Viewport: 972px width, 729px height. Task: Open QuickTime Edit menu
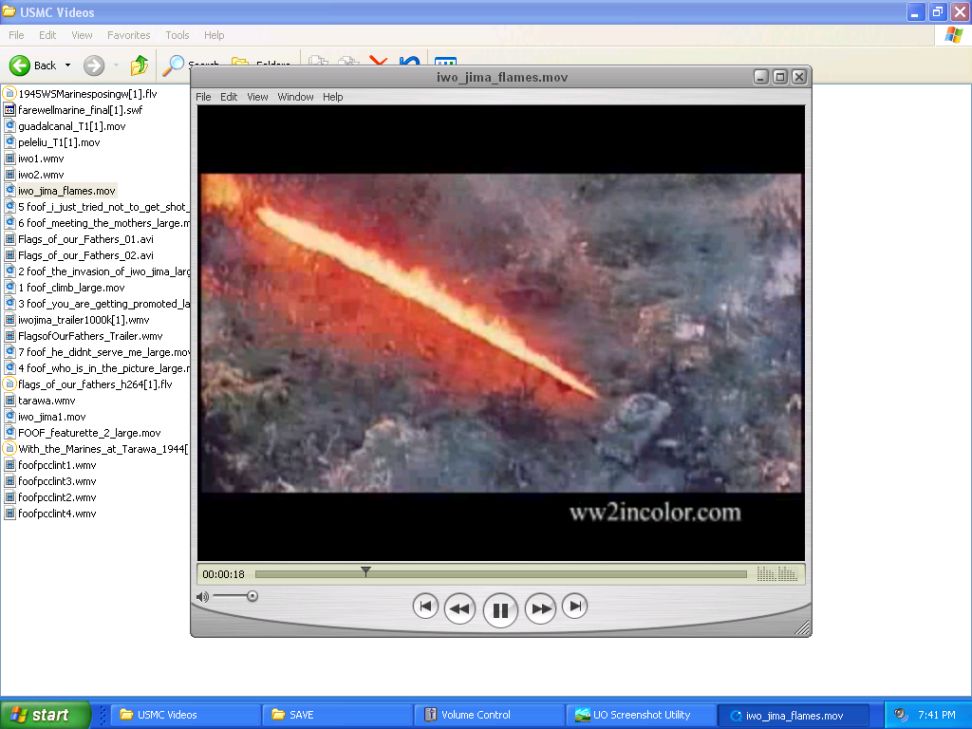(229, 97)
